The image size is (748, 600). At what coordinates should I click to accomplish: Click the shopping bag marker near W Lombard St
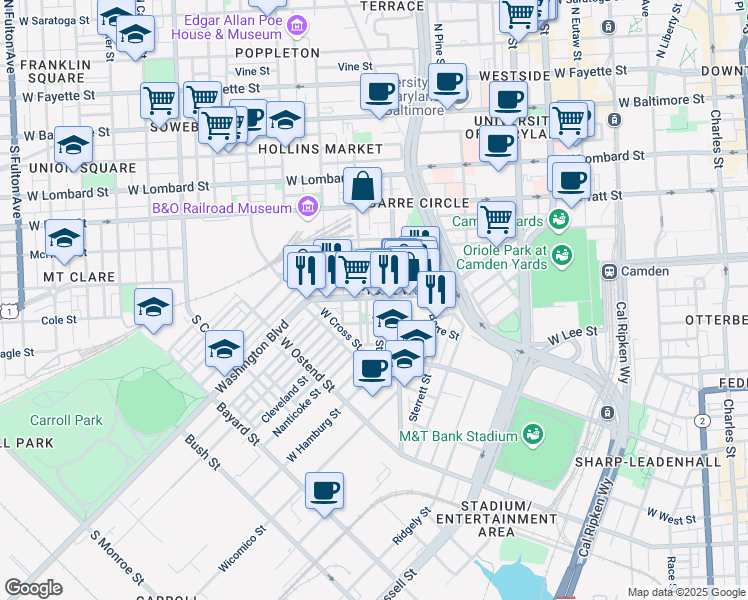coord(363,186)
